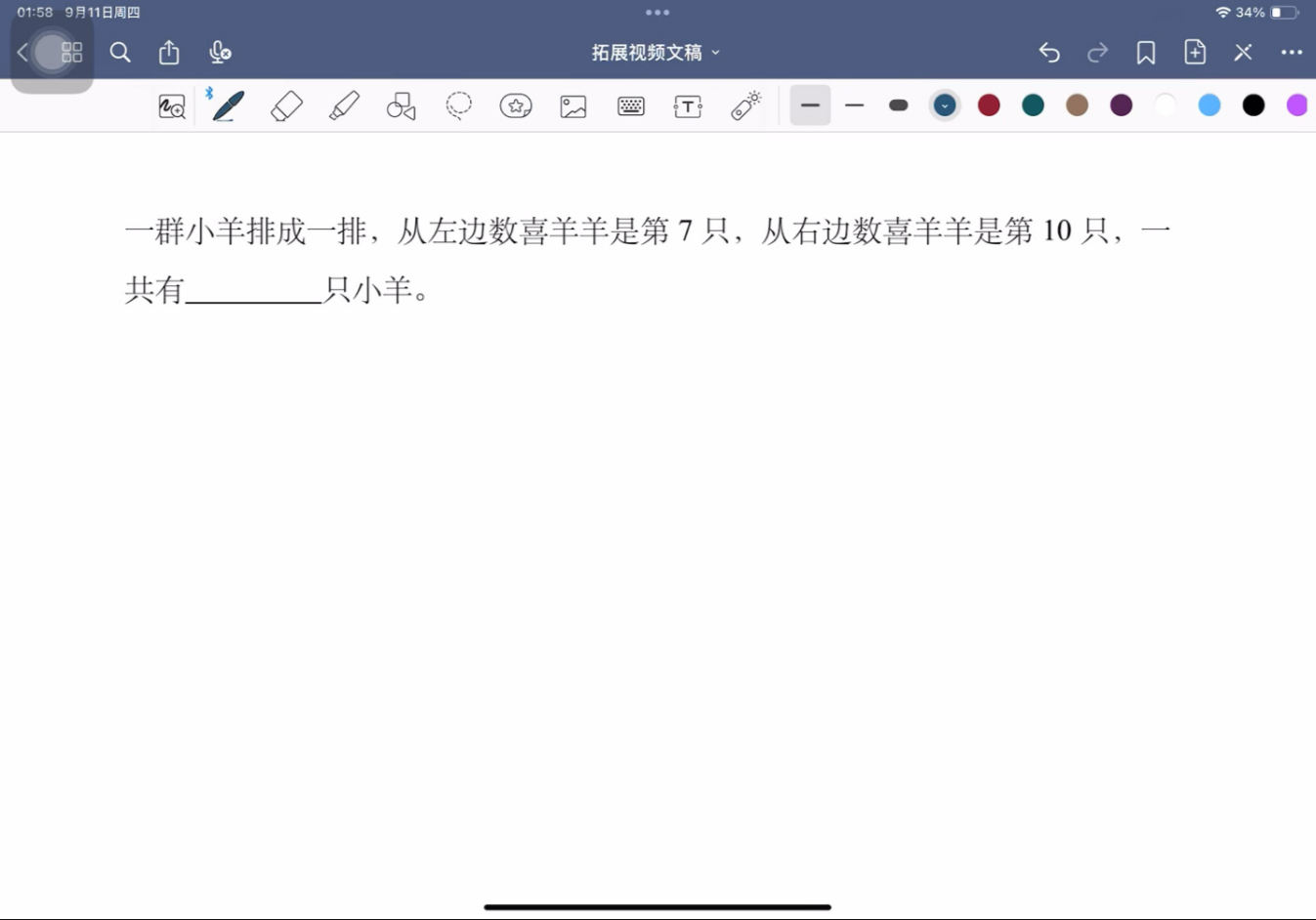This screenshot has width=1316, height=920.
Task: Close the editing toolbar with the pen-cross icon
Action: (x=1243, y=53)
